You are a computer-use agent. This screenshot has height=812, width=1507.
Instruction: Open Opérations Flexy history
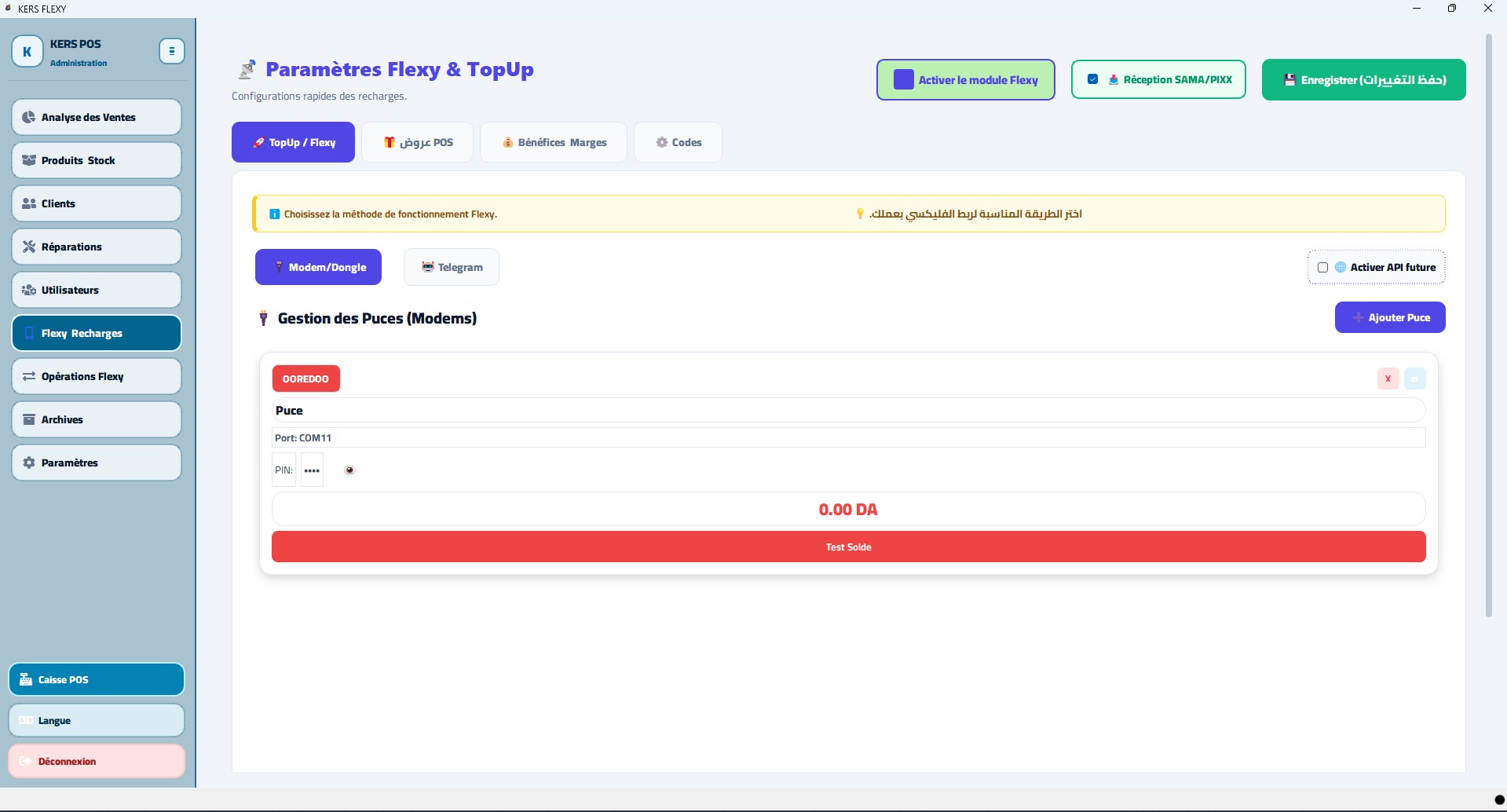[x=97, y=376]
